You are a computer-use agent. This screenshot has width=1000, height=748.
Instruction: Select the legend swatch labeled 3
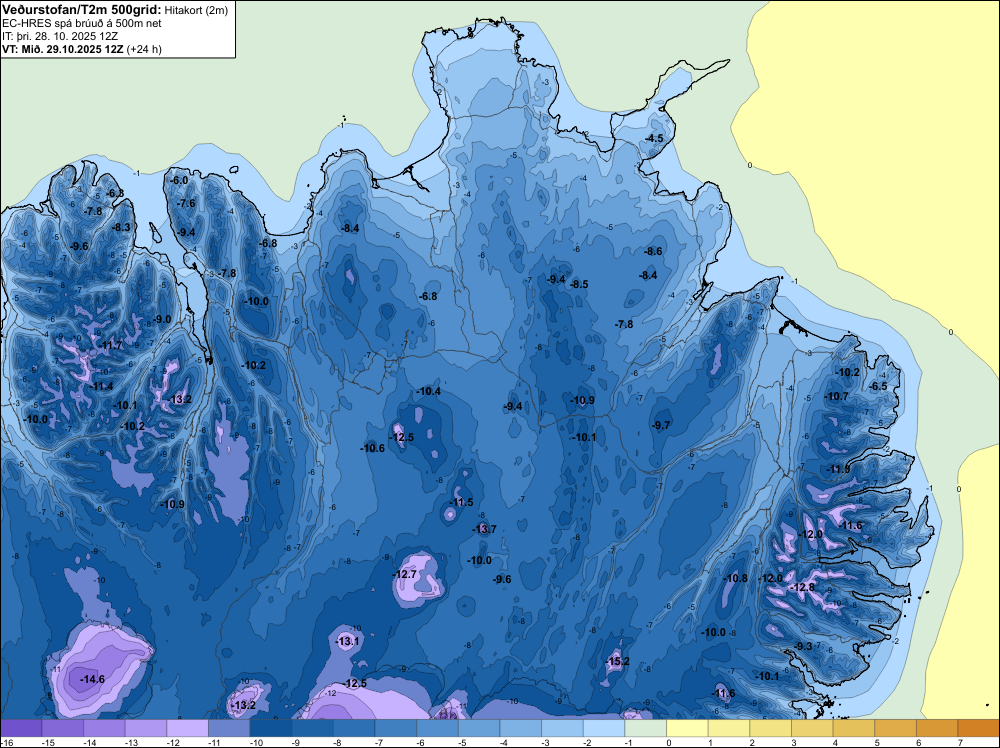click(812, 728)
